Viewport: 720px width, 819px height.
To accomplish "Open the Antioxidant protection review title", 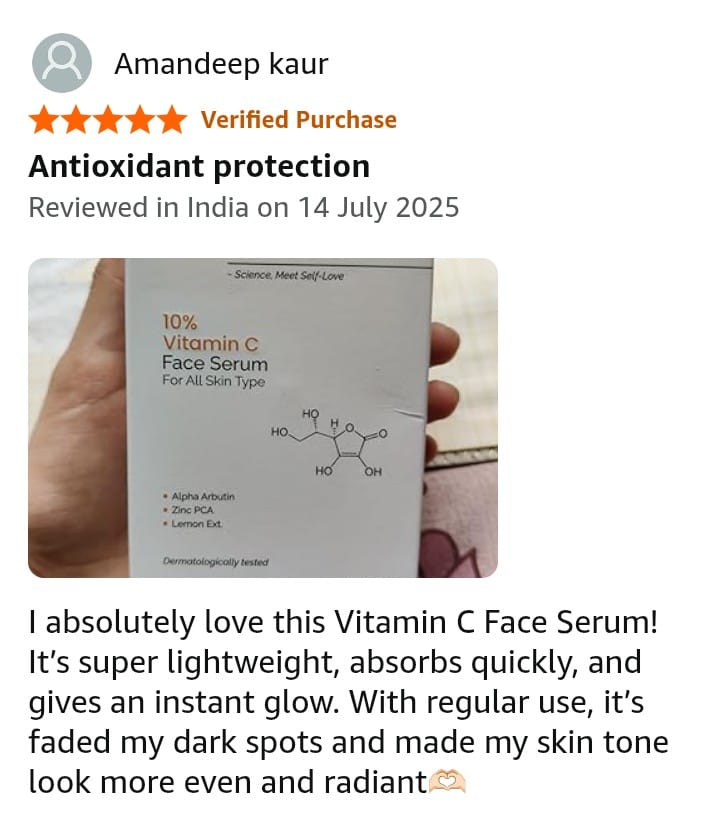I will tap(199, 166).
